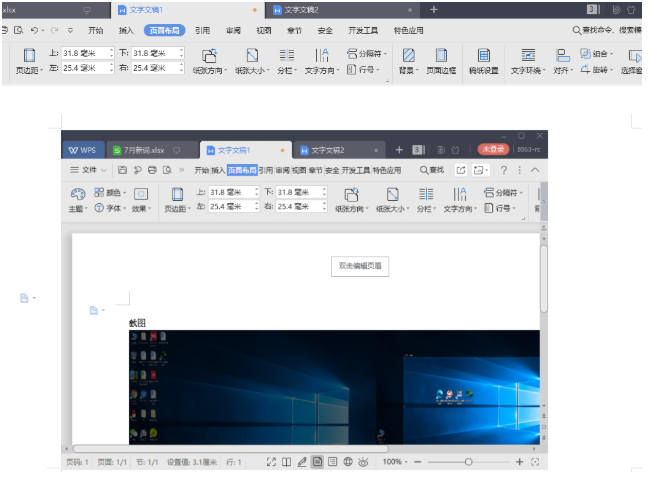649x485 pixels.
Task: Click the 稿纸设置 manuscript paper icon
Action: (484, 56)
